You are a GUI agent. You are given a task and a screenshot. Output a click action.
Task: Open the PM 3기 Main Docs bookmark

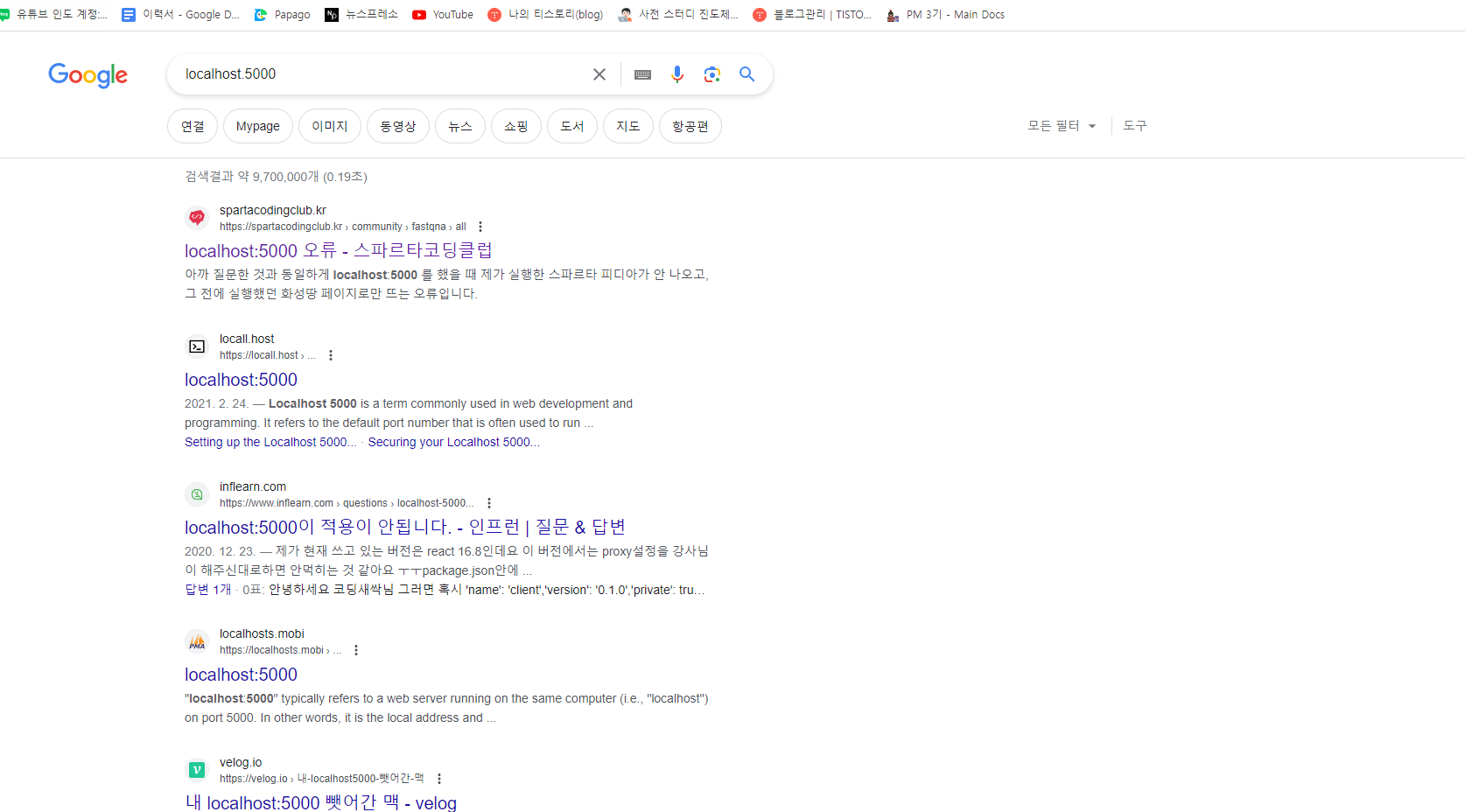pyautogui.click(x=945, y=15)
